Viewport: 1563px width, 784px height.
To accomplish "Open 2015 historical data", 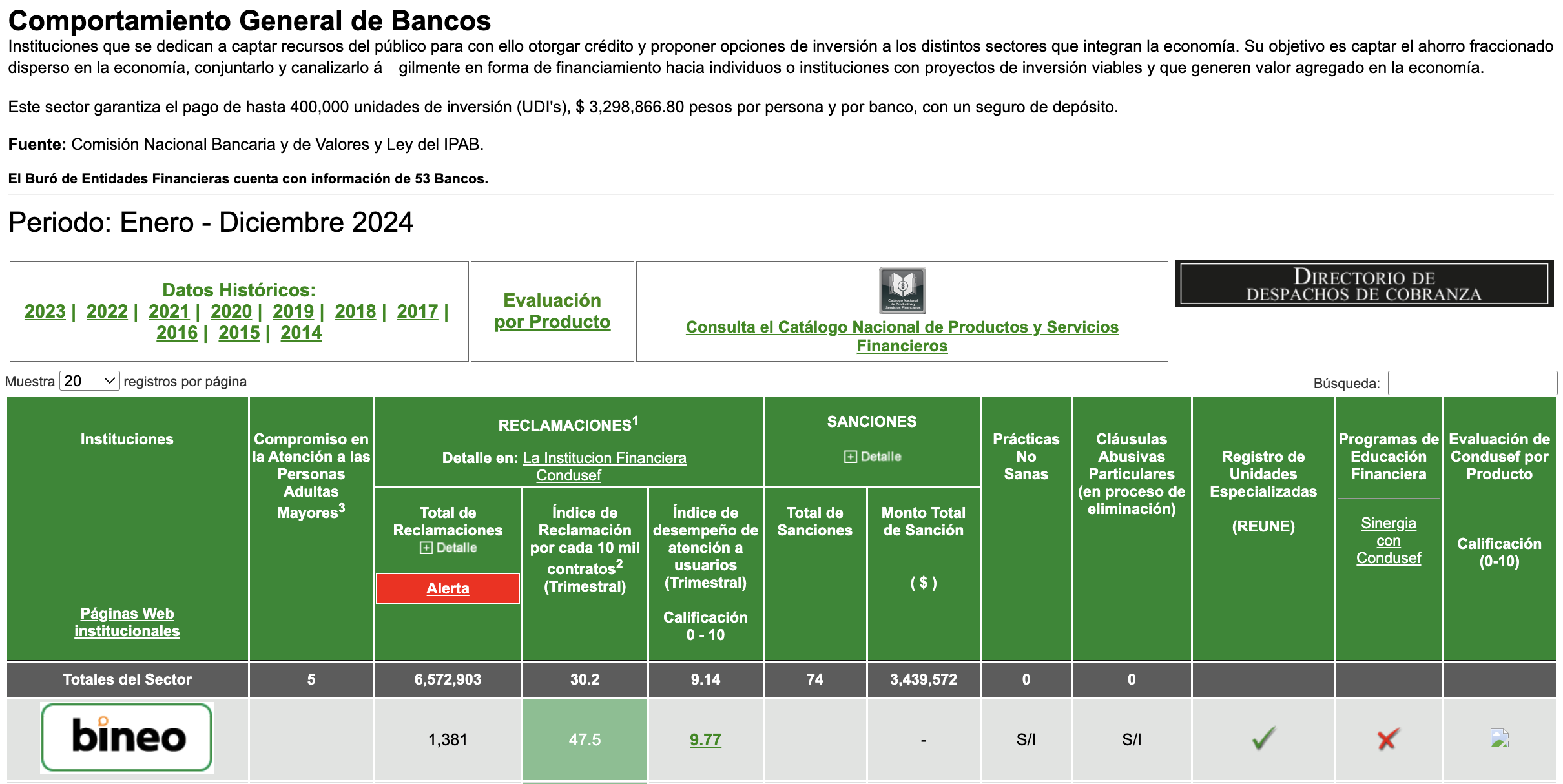I will point(239,333).
